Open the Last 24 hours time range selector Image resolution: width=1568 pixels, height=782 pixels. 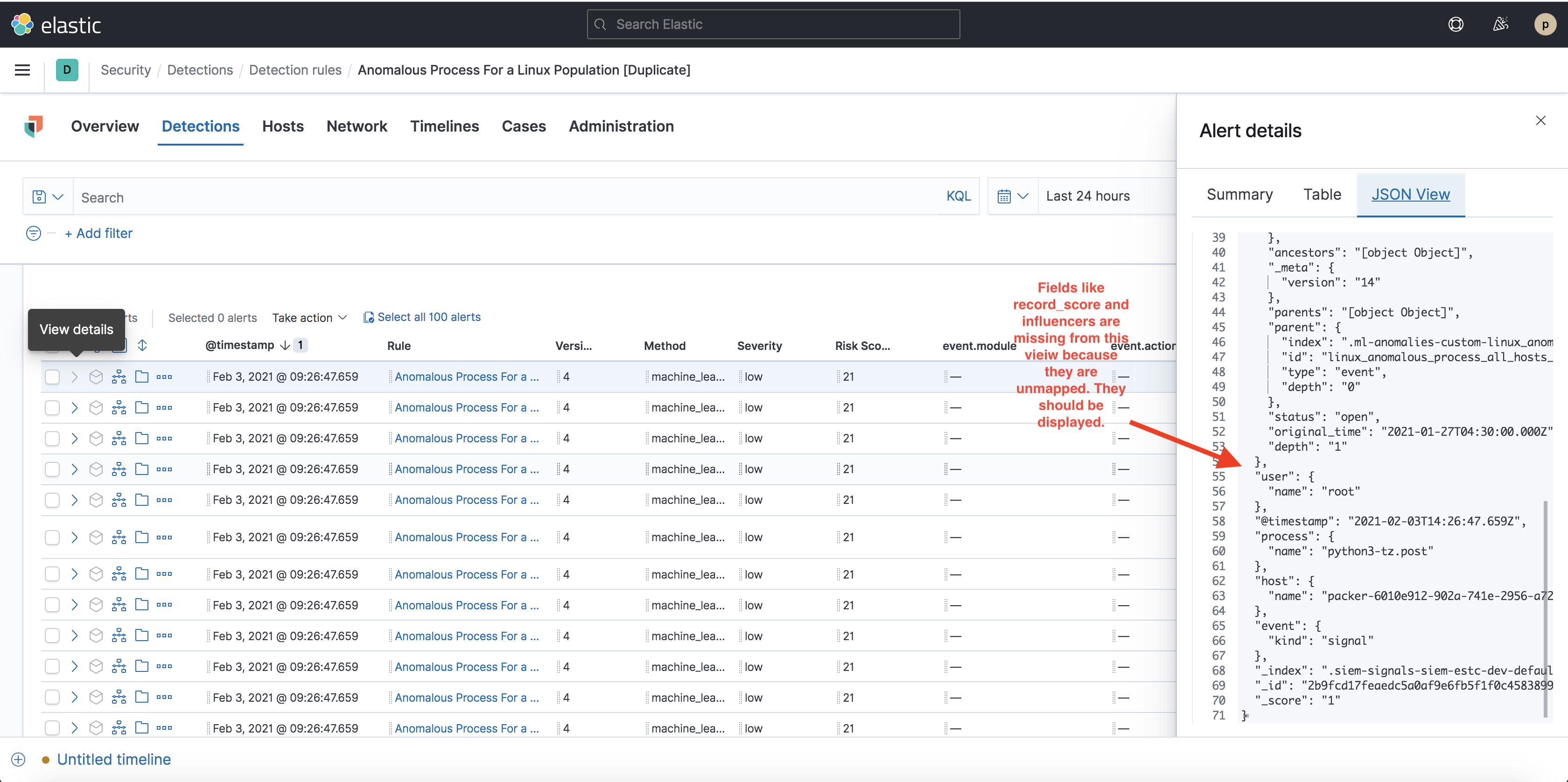point(1088,195)
